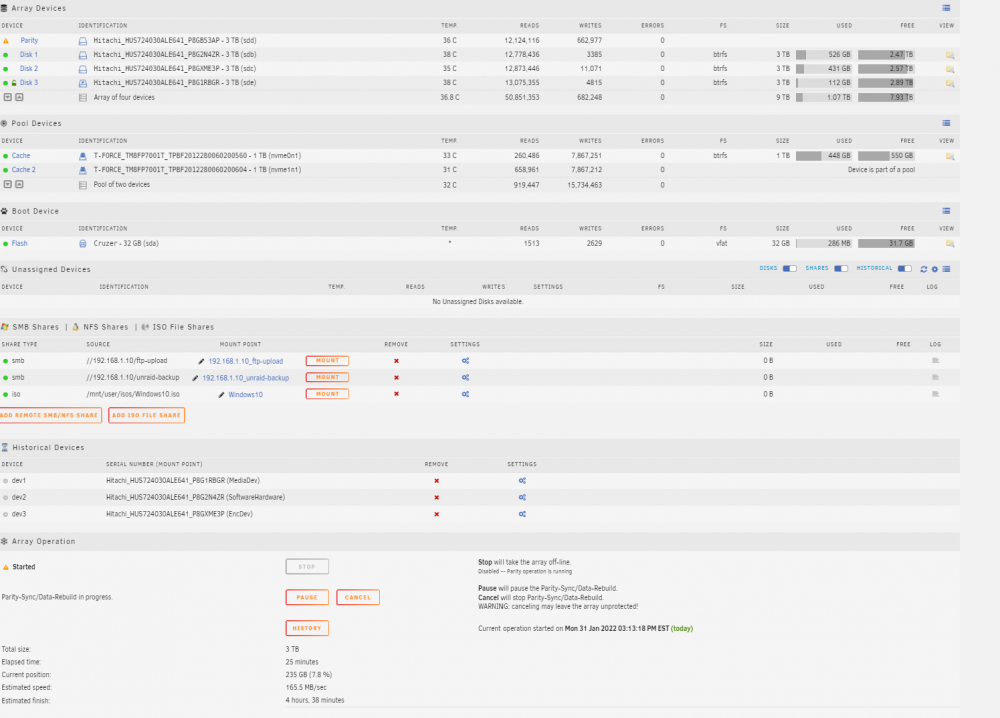Browse Disk 2 contents via folder icon
Viewport: 1000px width, 718px height.
point(950,70)
